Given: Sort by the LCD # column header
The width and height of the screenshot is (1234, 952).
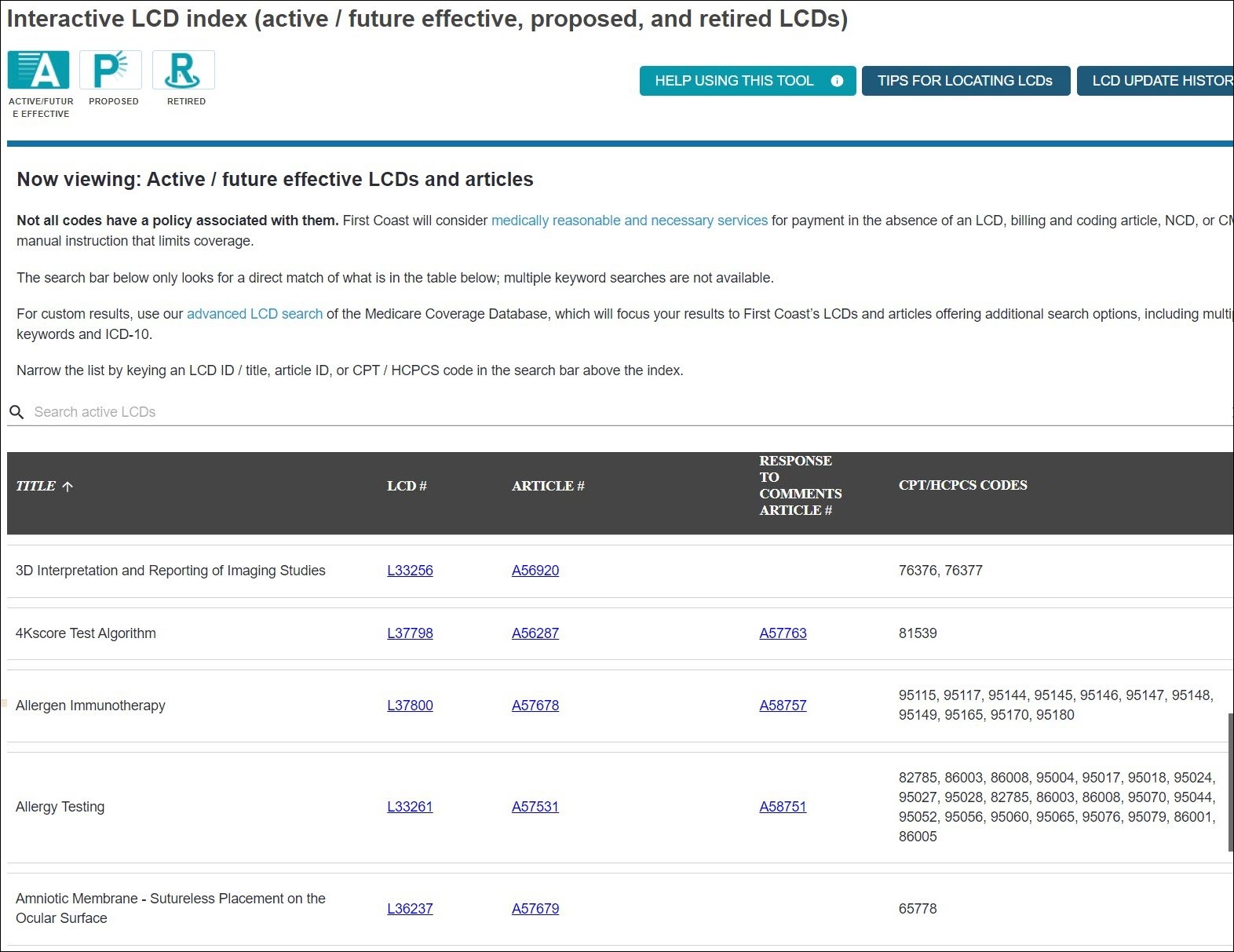Looking at the screenshot, I should pos(407,486).
